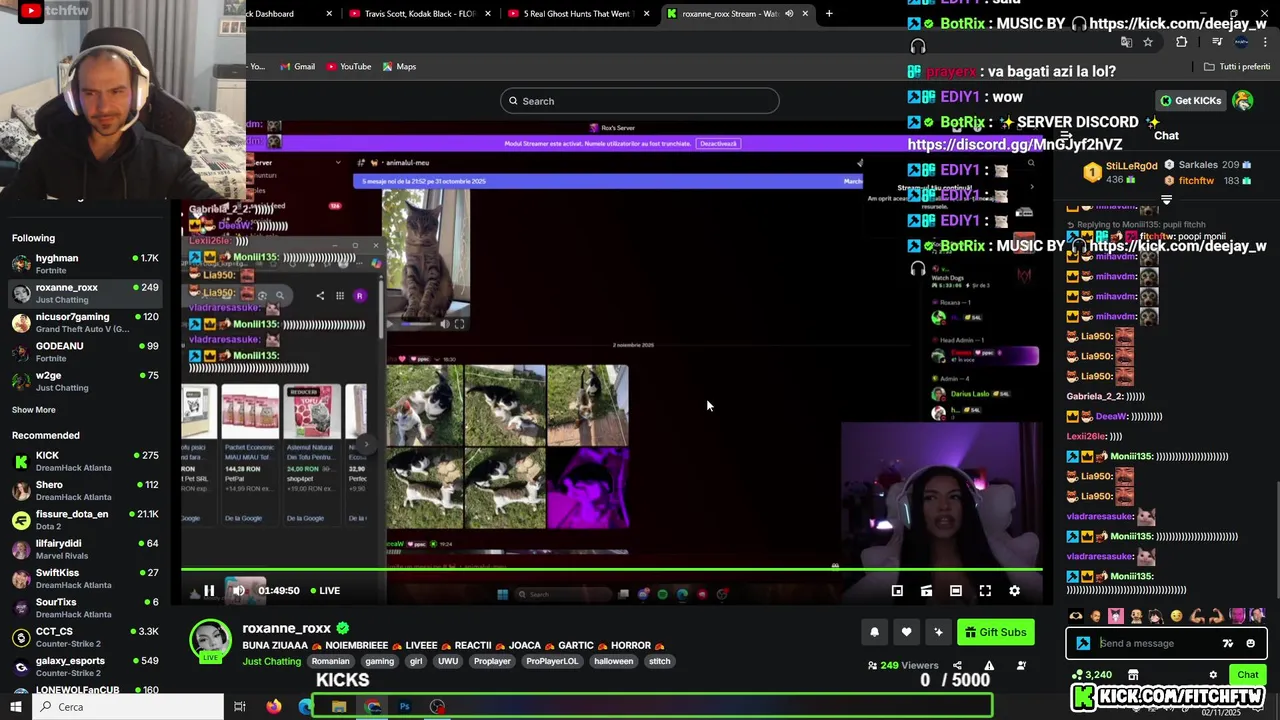
Task: Bookmark this page with the star
Action: tap(1148, 42)
